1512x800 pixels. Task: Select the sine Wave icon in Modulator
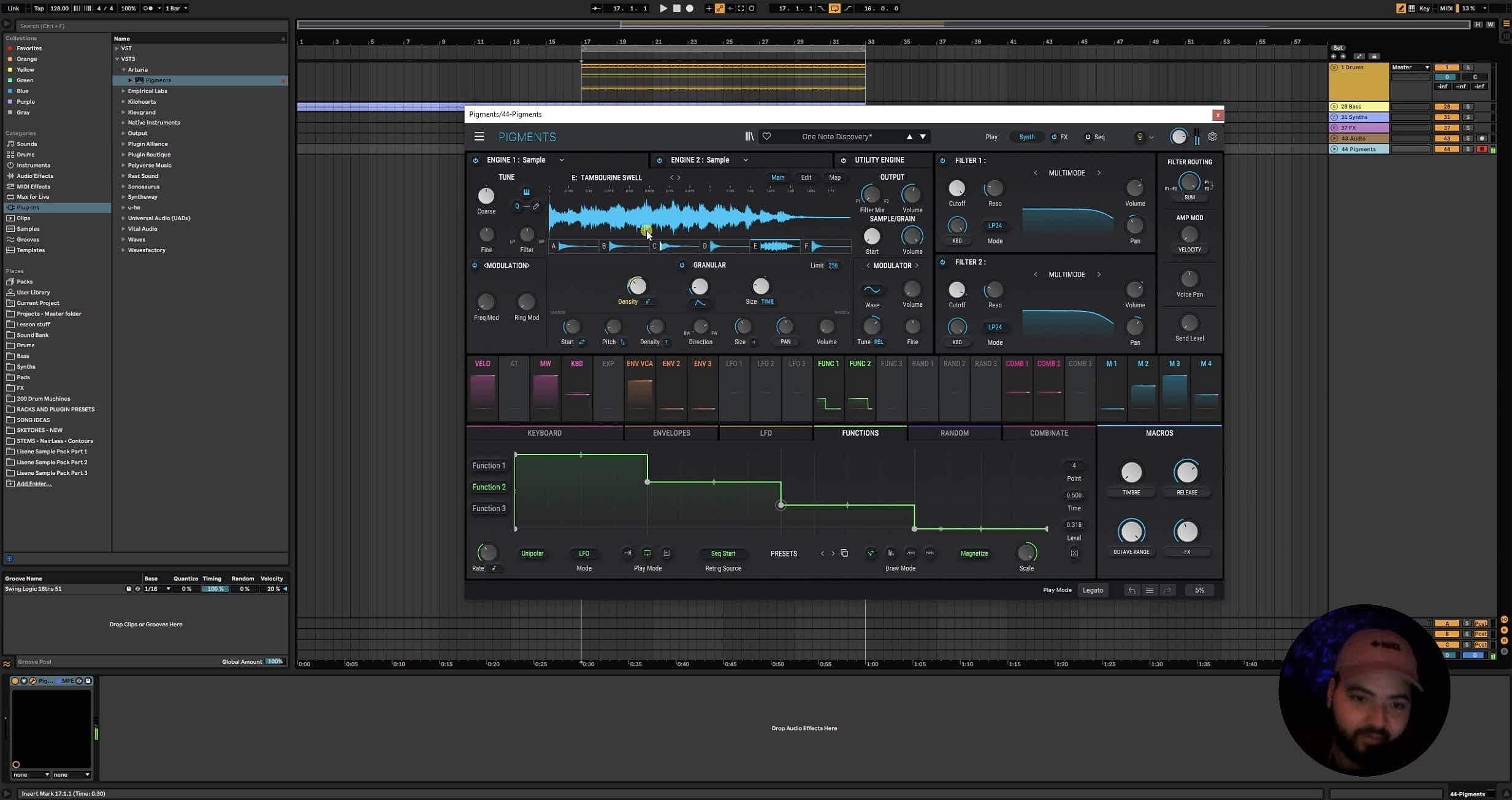(872, 290)
